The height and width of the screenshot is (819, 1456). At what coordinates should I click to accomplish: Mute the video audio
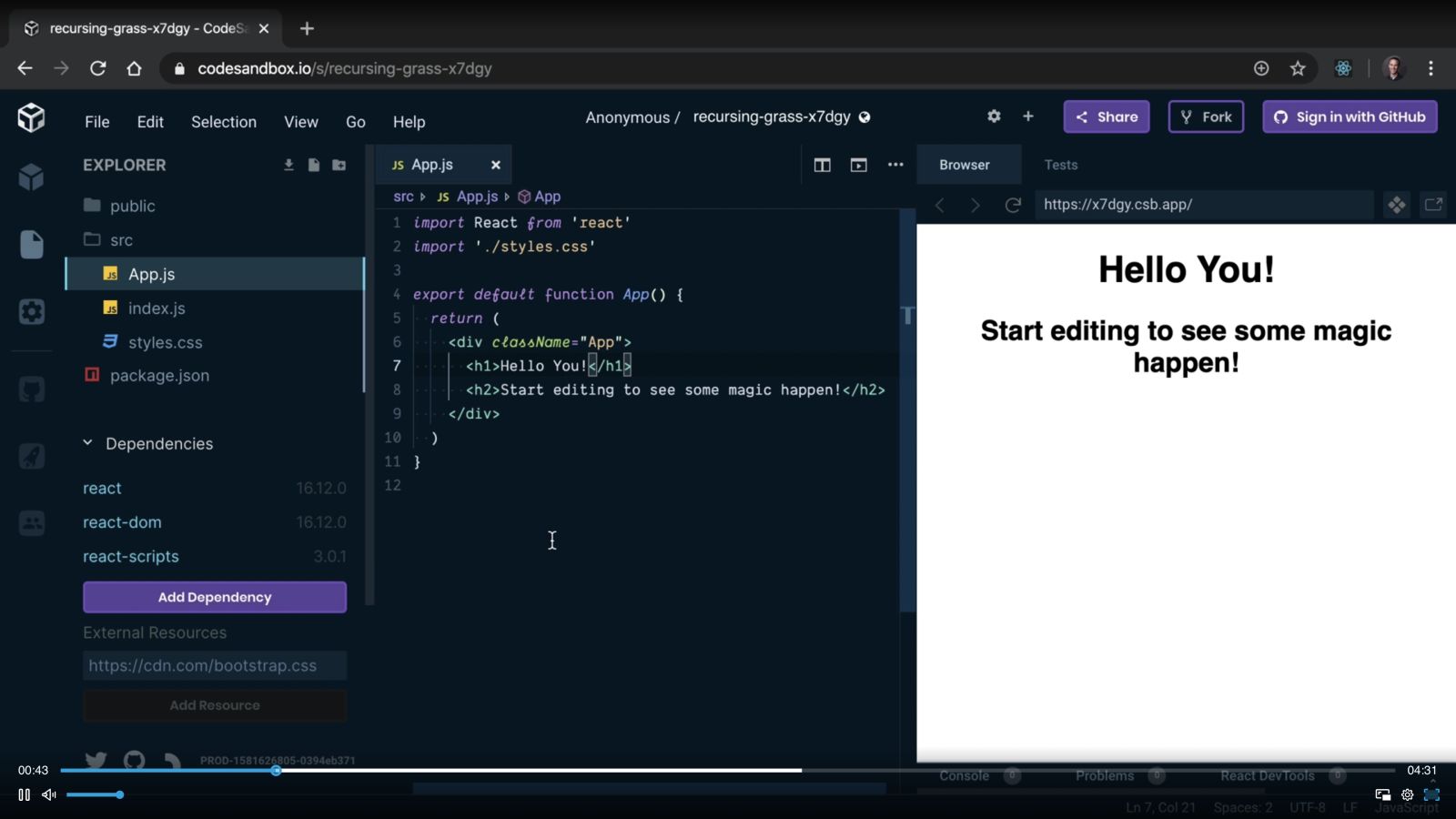49,794
